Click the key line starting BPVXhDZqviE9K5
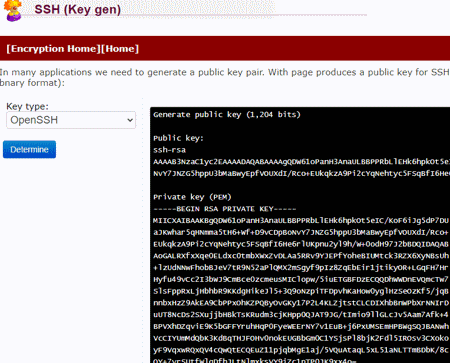The width and height of the screenshot is (450, 363). 301,326
